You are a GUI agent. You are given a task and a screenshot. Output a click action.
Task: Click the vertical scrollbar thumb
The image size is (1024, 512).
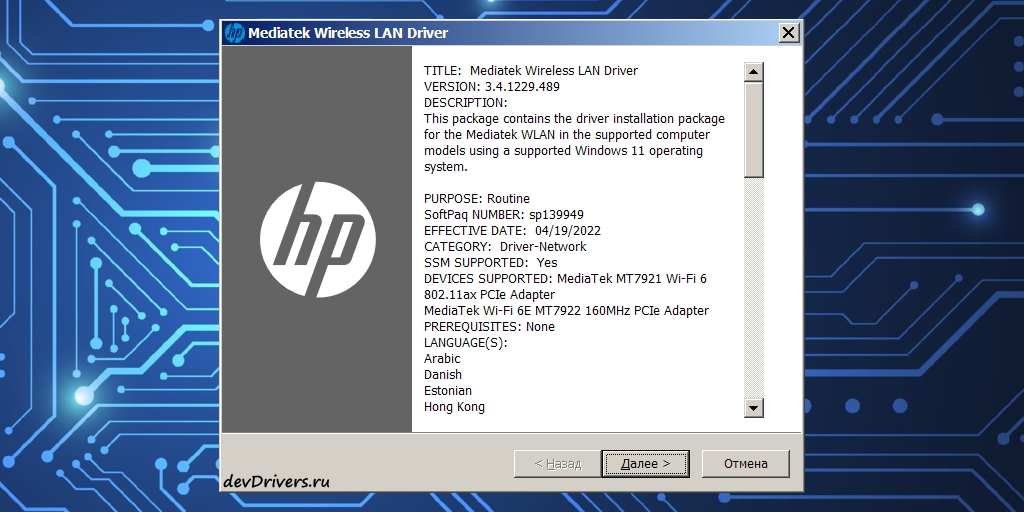[754, 129]
